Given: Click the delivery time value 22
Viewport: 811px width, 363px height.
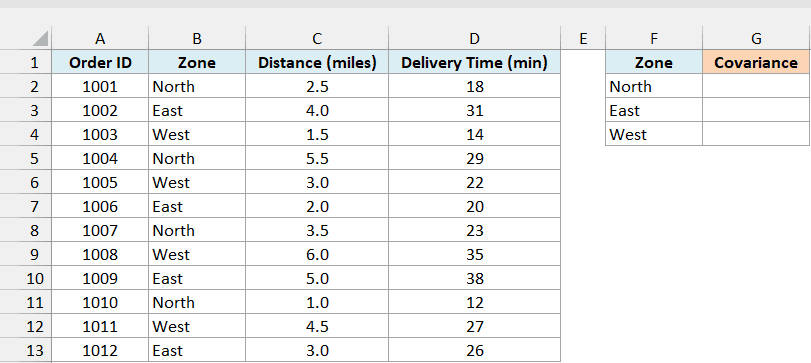Looking at the screenshot, I should 474,183.
